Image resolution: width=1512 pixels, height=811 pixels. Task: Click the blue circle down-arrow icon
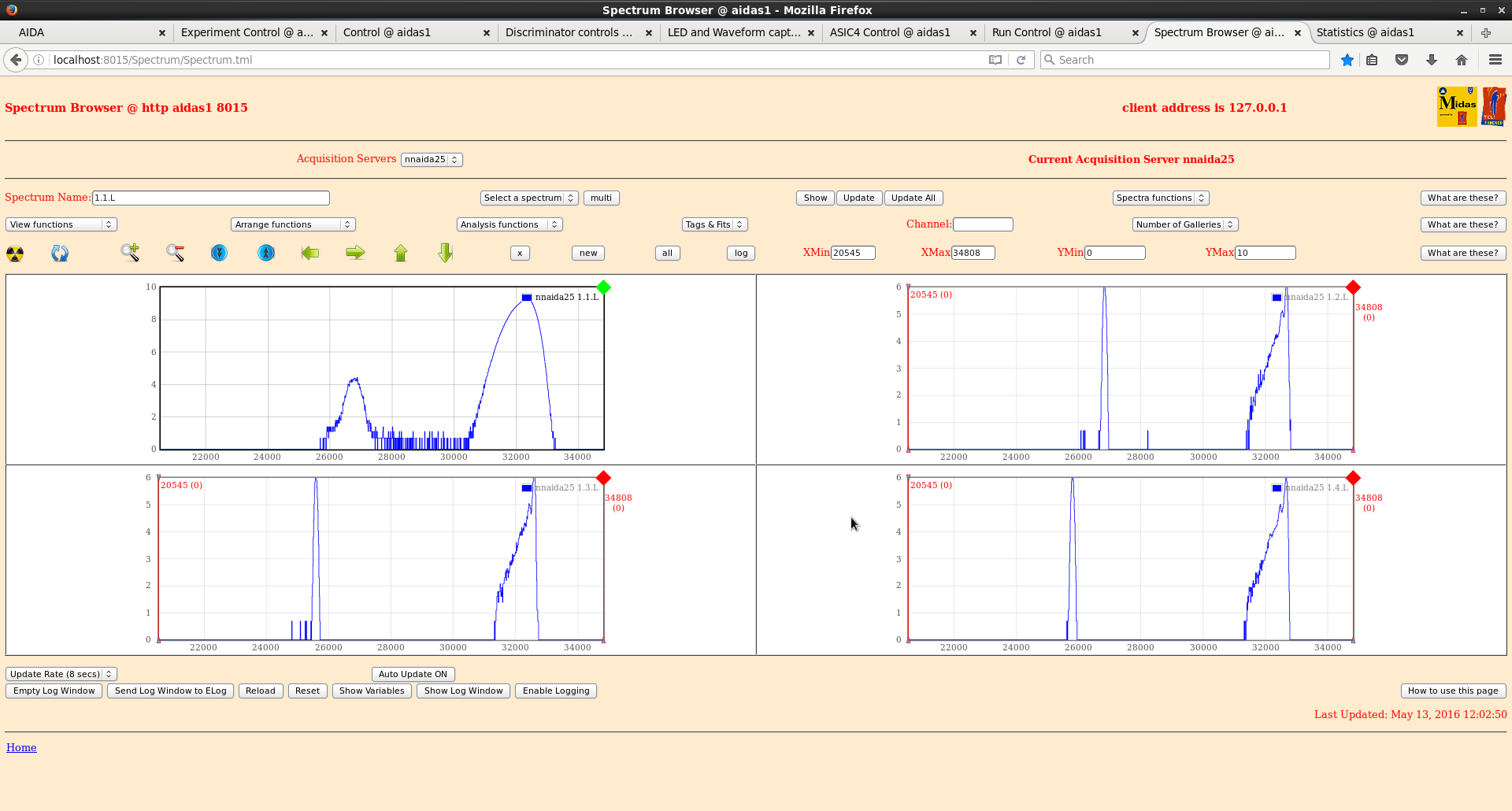pyautogui.click(x=220, y=253)
